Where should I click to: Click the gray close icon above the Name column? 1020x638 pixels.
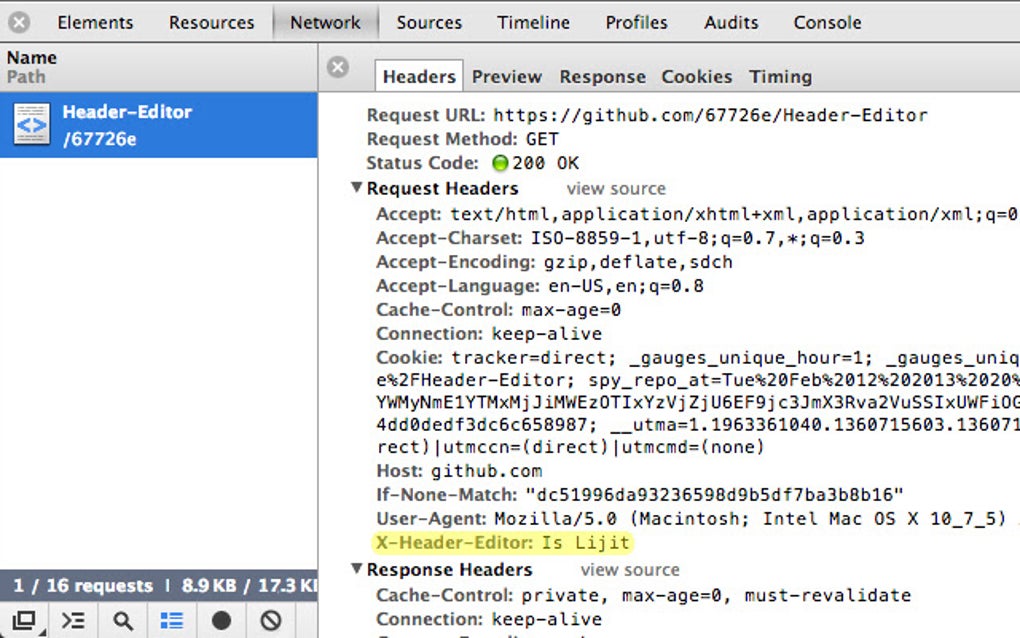tap(17, 20)
